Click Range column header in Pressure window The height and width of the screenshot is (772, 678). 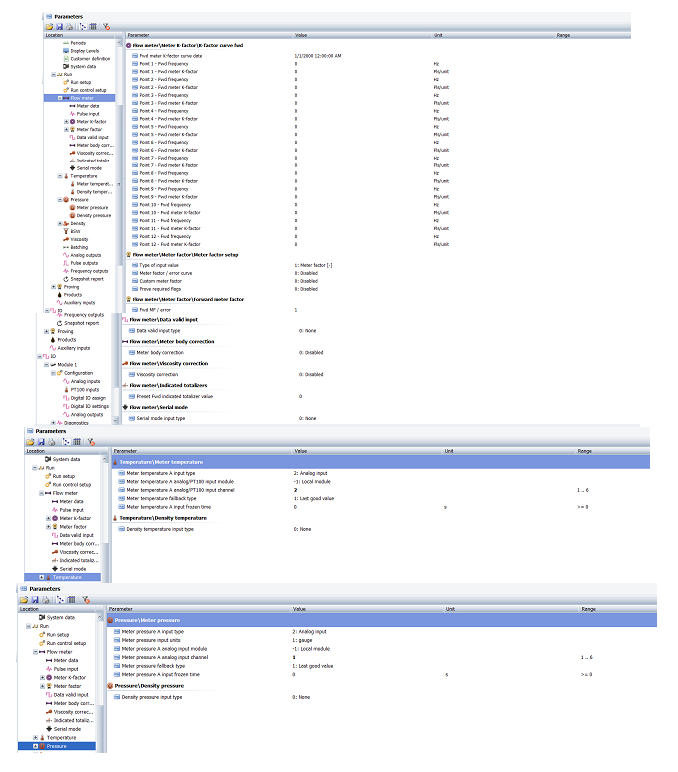click(588, 609)
